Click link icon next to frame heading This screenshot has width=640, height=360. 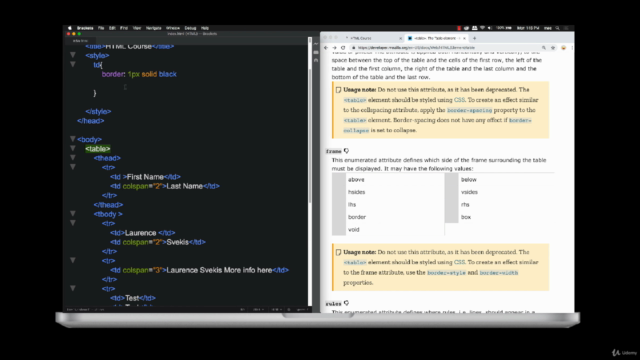(x=347, y=151)
